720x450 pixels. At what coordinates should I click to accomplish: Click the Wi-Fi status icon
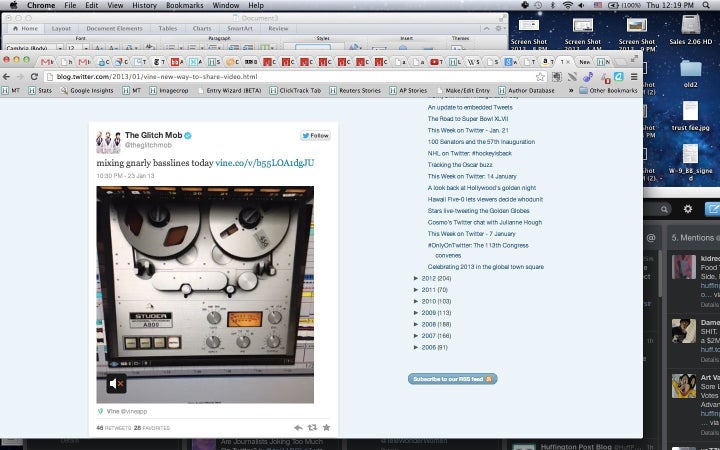568,6
